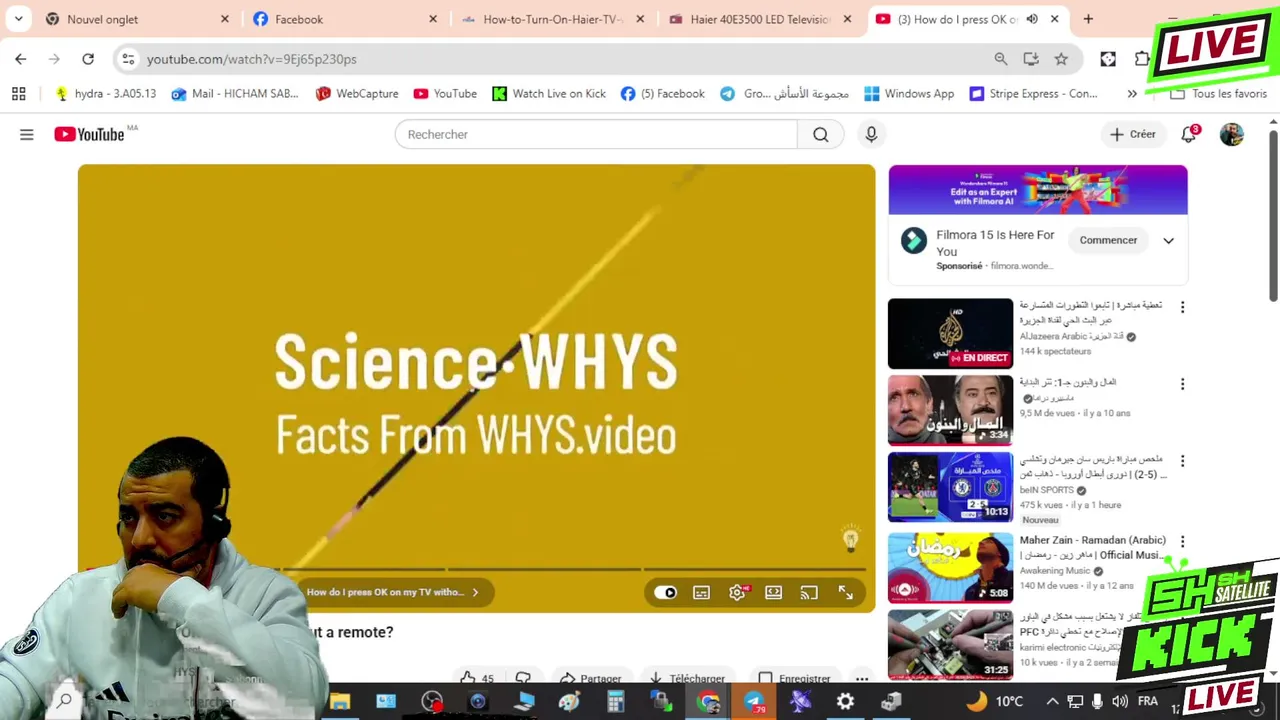Switch player to theater mode
This screenshot has width=1280, height=720.
(x=773, y=592)
